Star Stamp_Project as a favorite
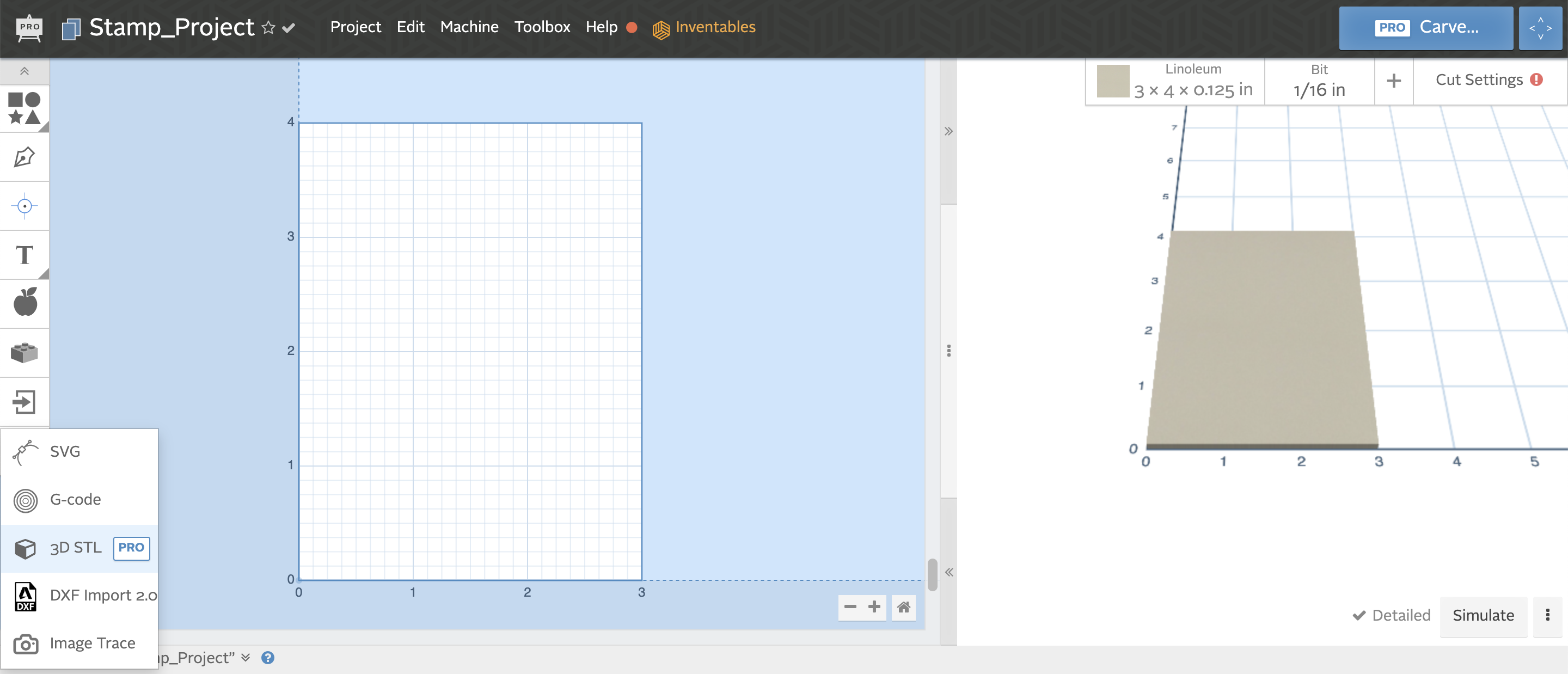This screenshot has height=674, width=1568. click(268, 27)
